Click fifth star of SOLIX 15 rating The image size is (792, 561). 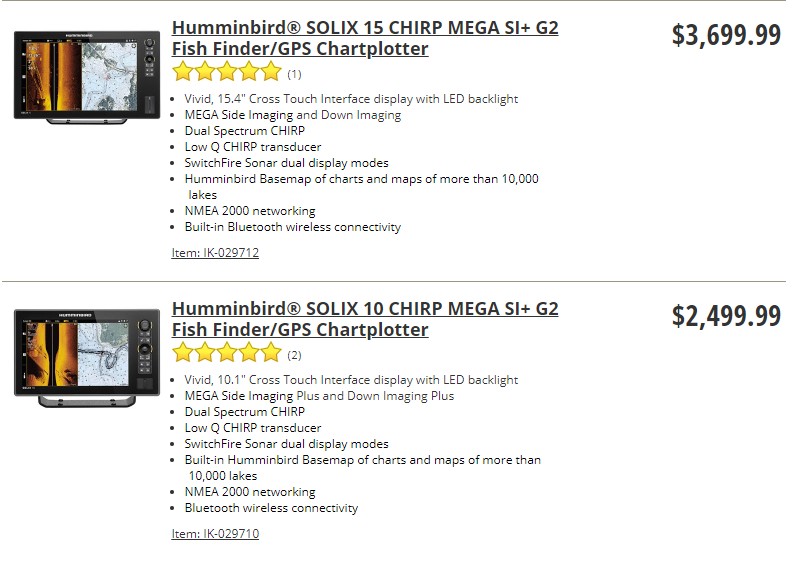click(x=271, y=71)
